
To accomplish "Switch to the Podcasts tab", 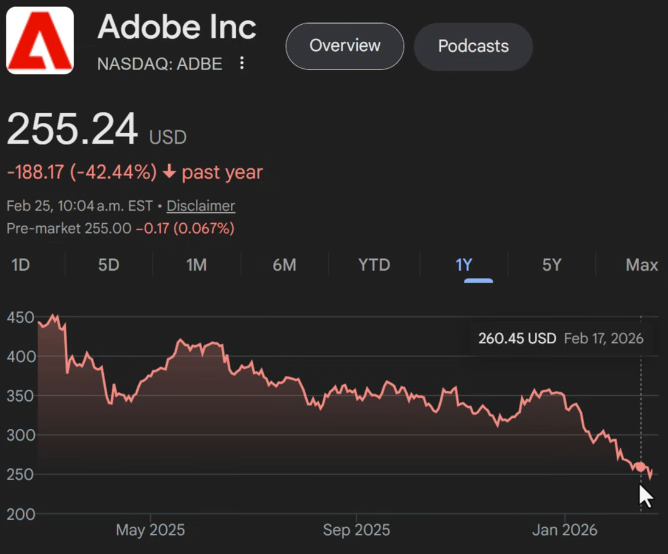I will pos(473,46).
